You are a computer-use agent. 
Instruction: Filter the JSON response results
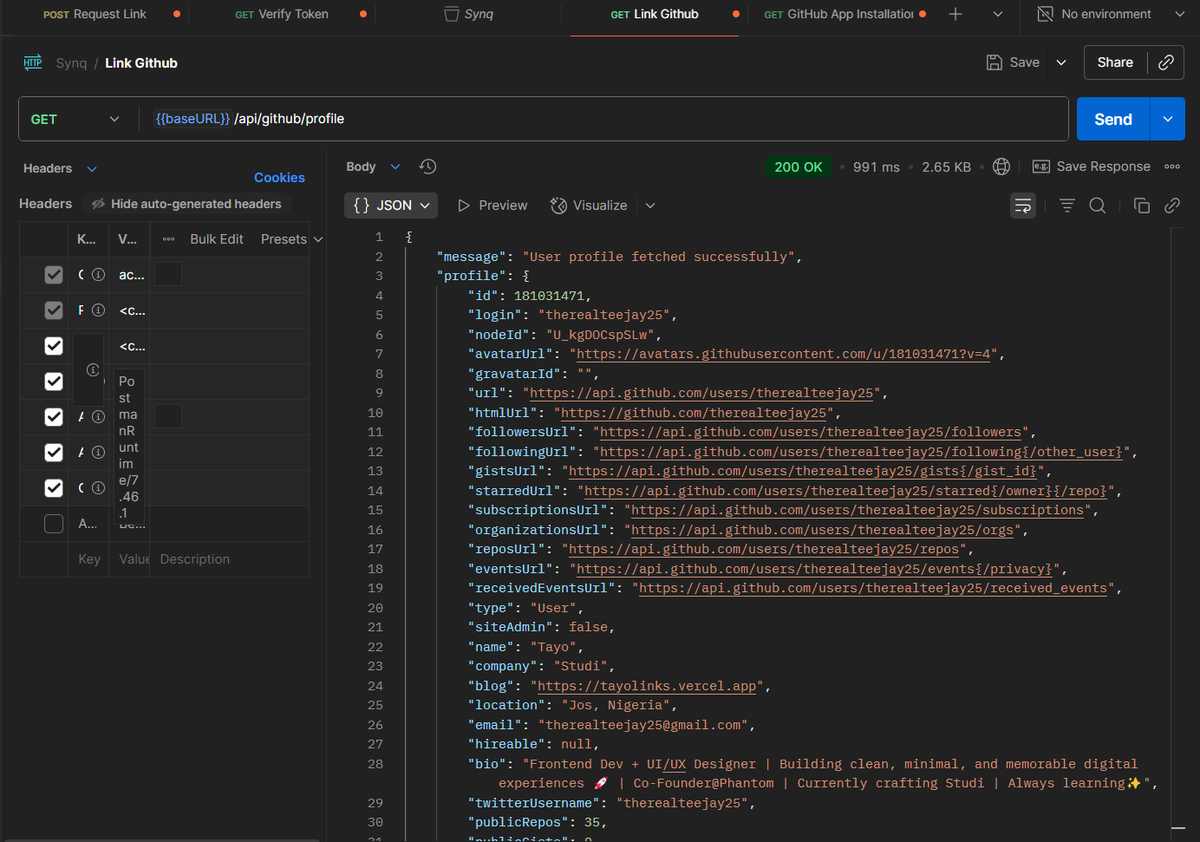1067,205
